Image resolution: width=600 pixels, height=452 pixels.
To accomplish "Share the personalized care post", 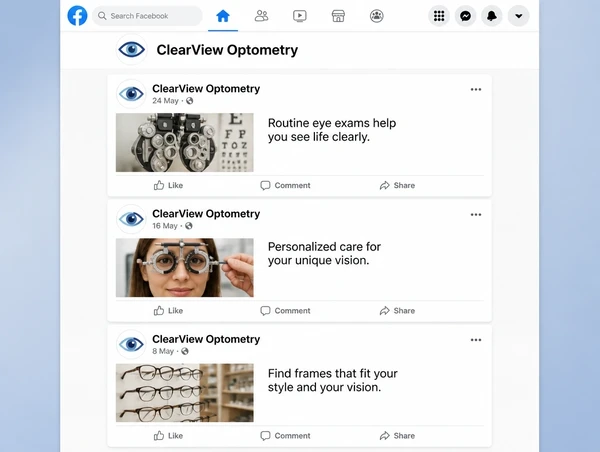I will coord(397,310).
